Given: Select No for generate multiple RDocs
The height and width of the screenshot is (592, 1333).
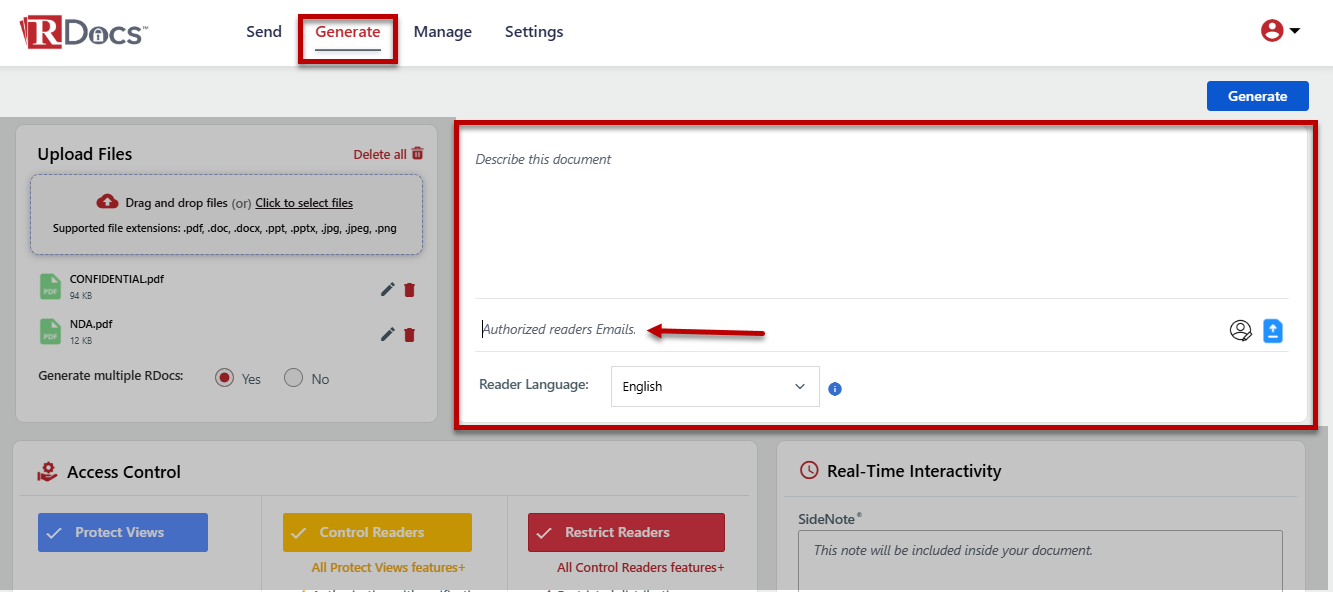Looking at the screenshot, I should (x=293, y=378).
